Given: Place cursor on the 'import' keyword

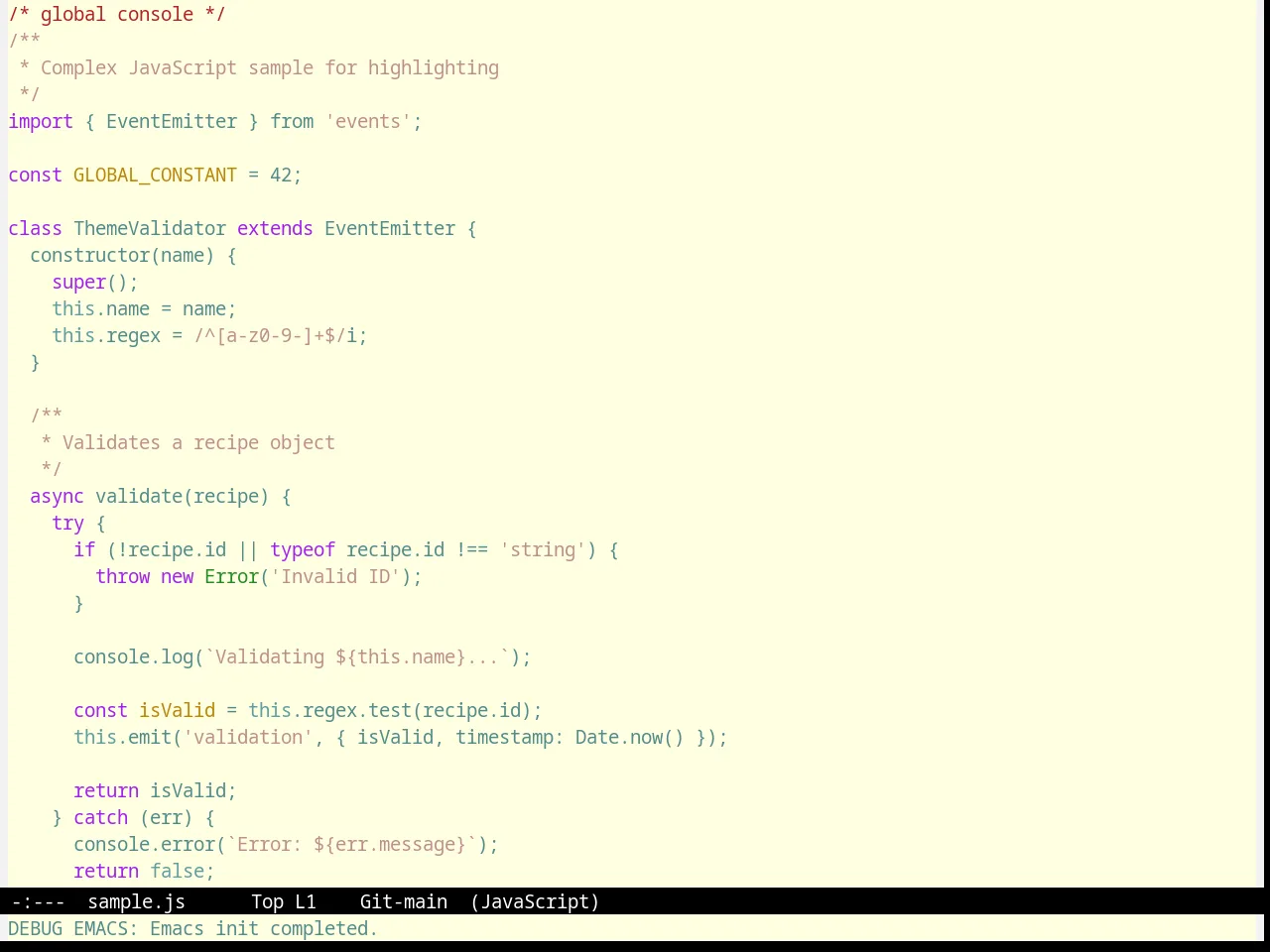Looking at the screenshot, I should tap(41, 121).
